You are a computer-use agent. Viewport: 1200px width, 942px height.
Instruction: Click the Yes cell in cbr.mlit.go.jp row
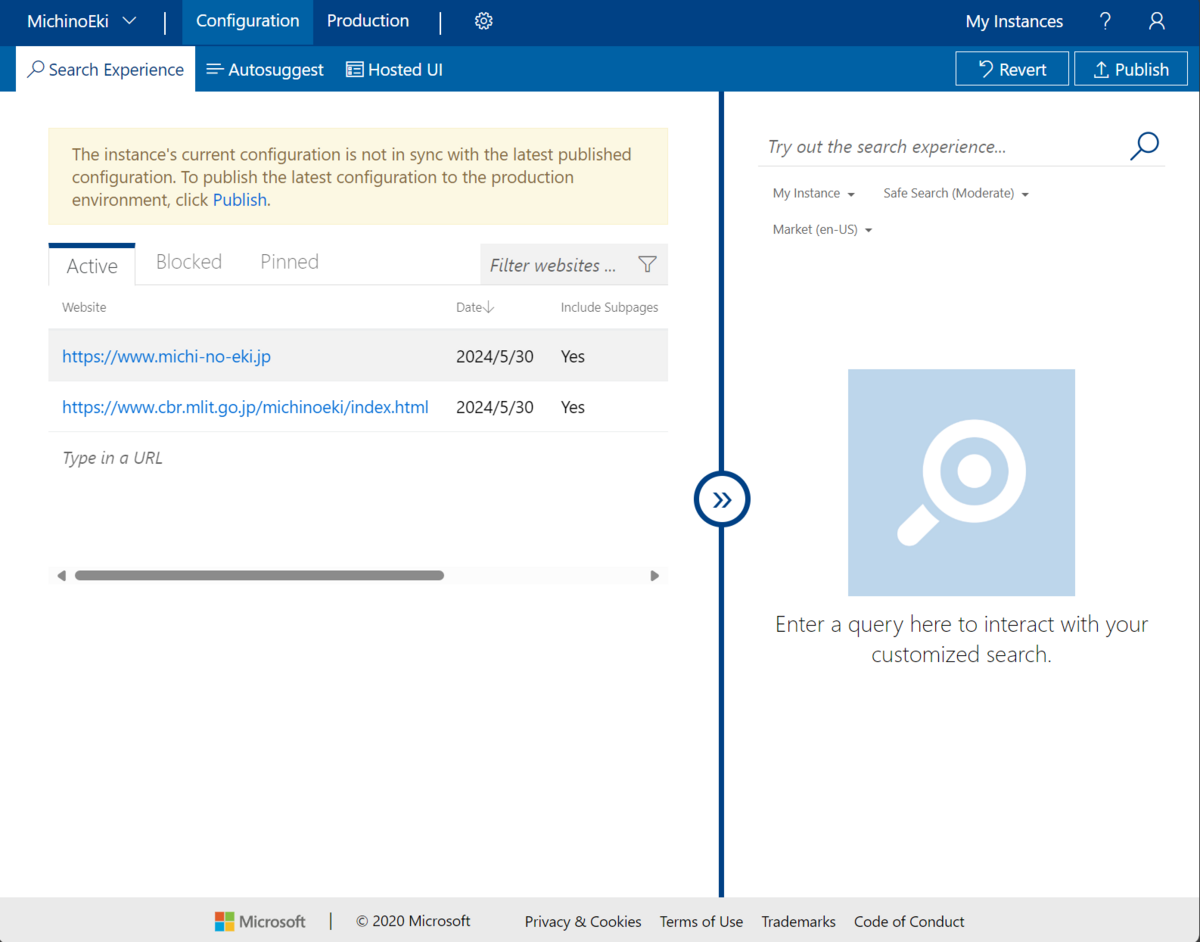click(x=573, y=407)
